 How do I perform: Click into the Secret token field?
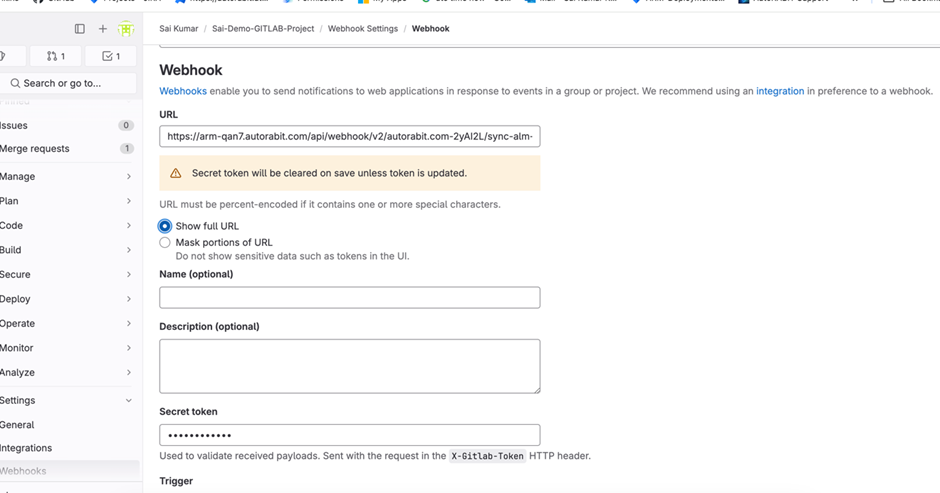click(350, 435)
